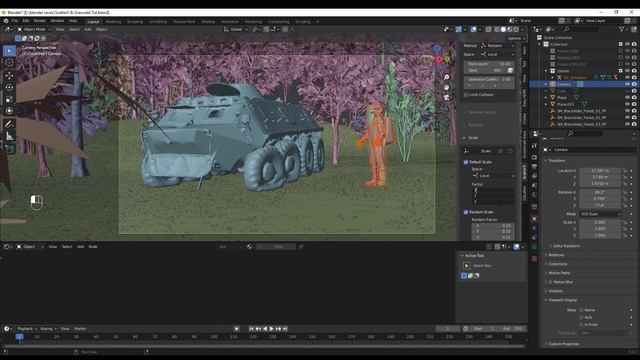640x360 pixels.
Task: Select the Measure tool
Action: (9, 136)
